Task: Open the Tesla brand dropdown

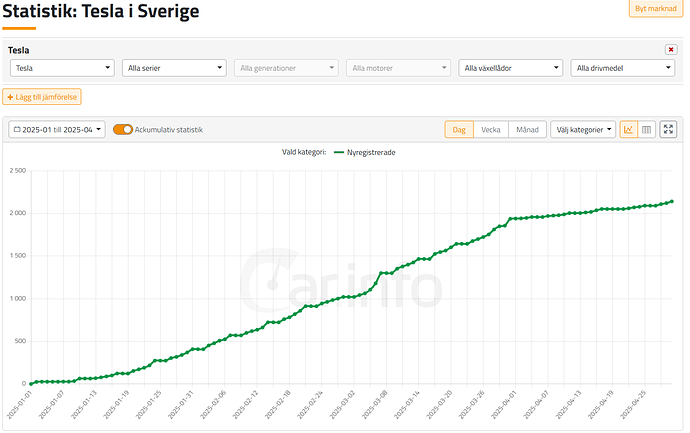Action: click(x=62, y=68)
